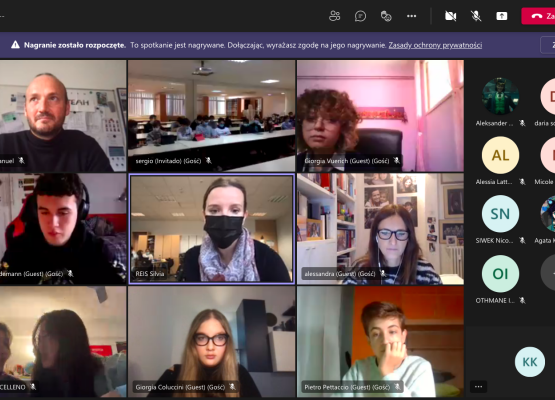Select the sergio (Invitado) classroom video
555x400 pixels.
[x=211, y=116]
